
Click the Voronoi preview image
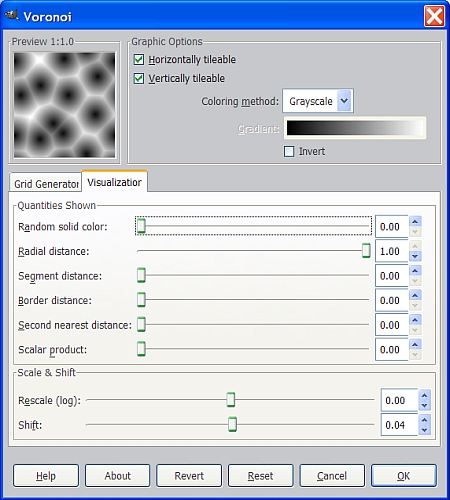[64, 105]
